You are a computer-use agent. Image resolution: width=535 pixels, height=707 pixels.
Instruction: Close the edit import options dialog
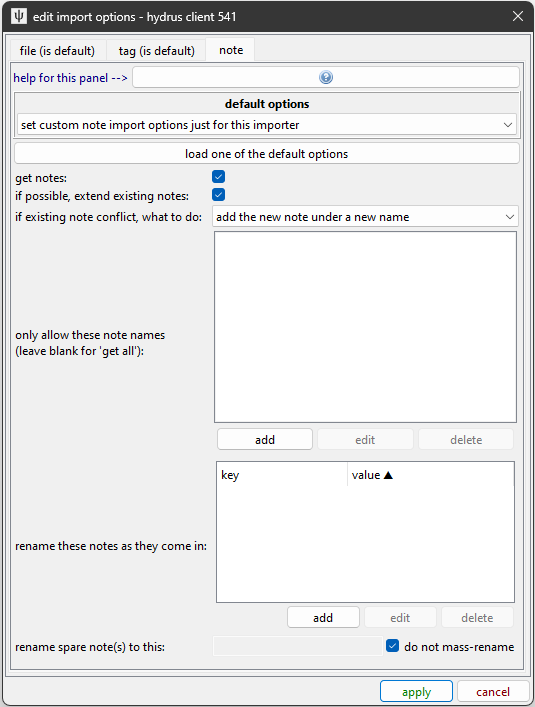click(518, 16)
